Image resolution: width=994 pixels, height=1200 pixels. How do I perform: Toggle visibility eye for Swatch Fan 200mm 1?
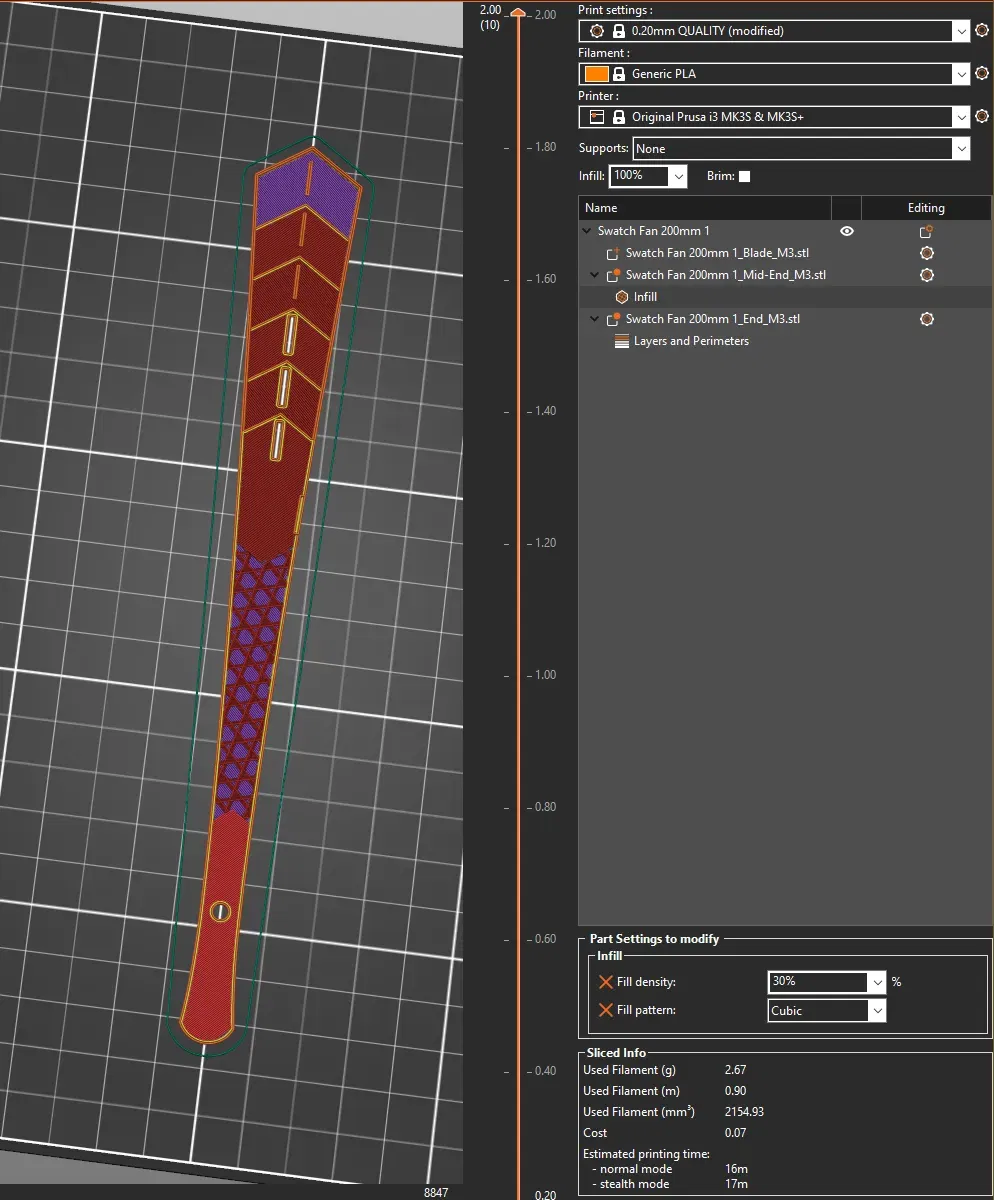847,231
